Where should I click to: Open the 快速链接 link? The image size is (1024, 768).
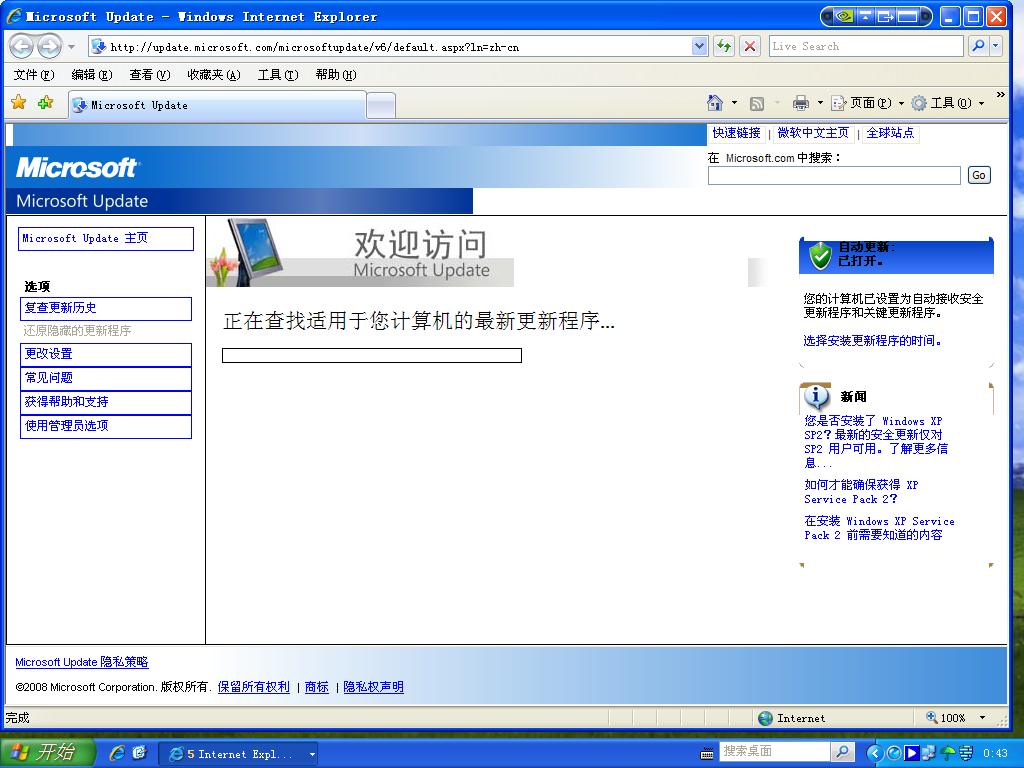tap(736, 133)
